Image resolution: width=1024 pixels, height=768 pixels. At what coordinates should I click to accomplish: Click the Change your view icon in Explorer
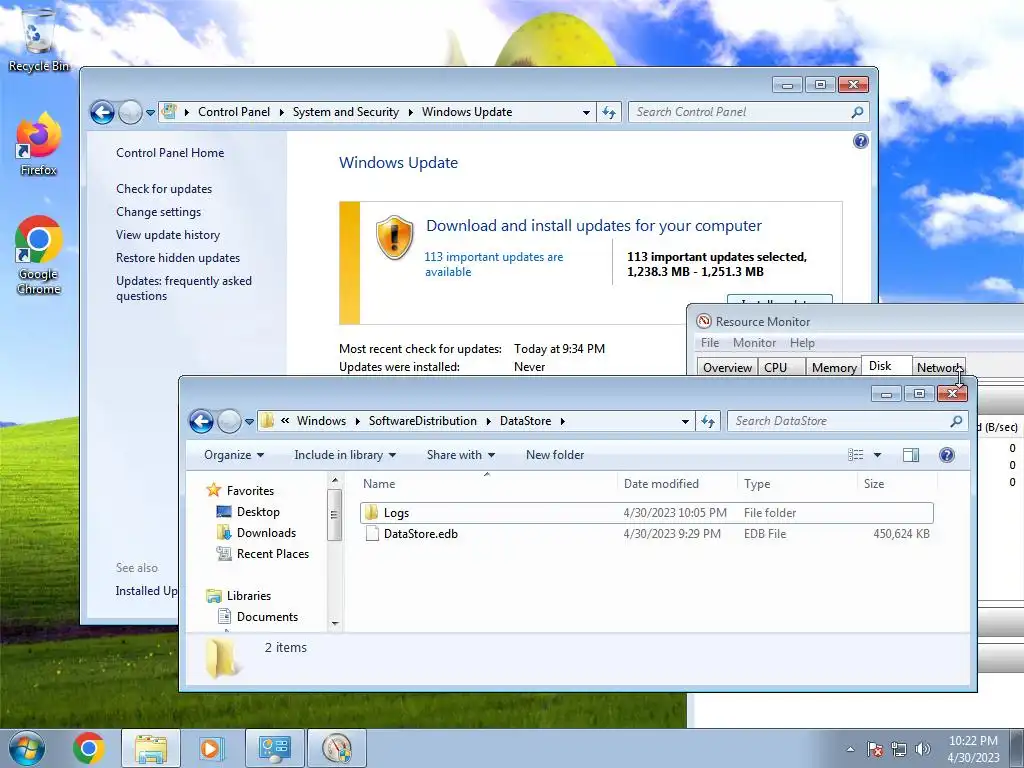click(x=856, y=455)
